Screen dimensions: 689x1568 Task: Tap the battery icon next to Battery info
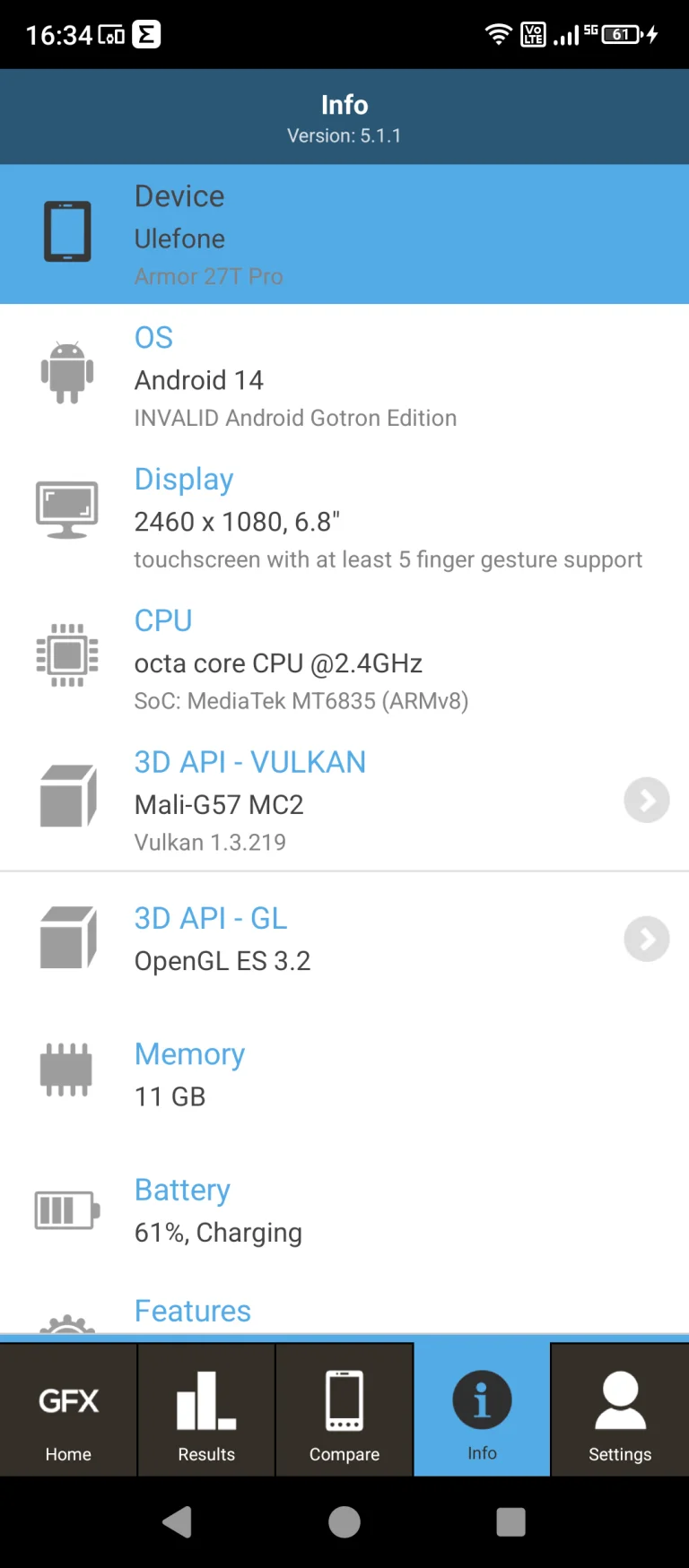pyautogui.click(x=65, y=1209)
